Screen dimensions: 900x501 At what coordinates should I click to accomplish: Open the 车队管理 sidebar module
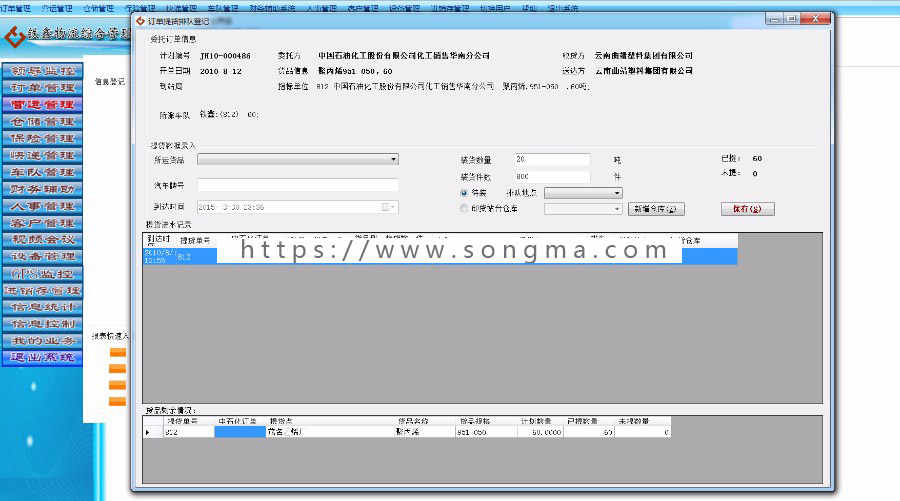[42, 172]
